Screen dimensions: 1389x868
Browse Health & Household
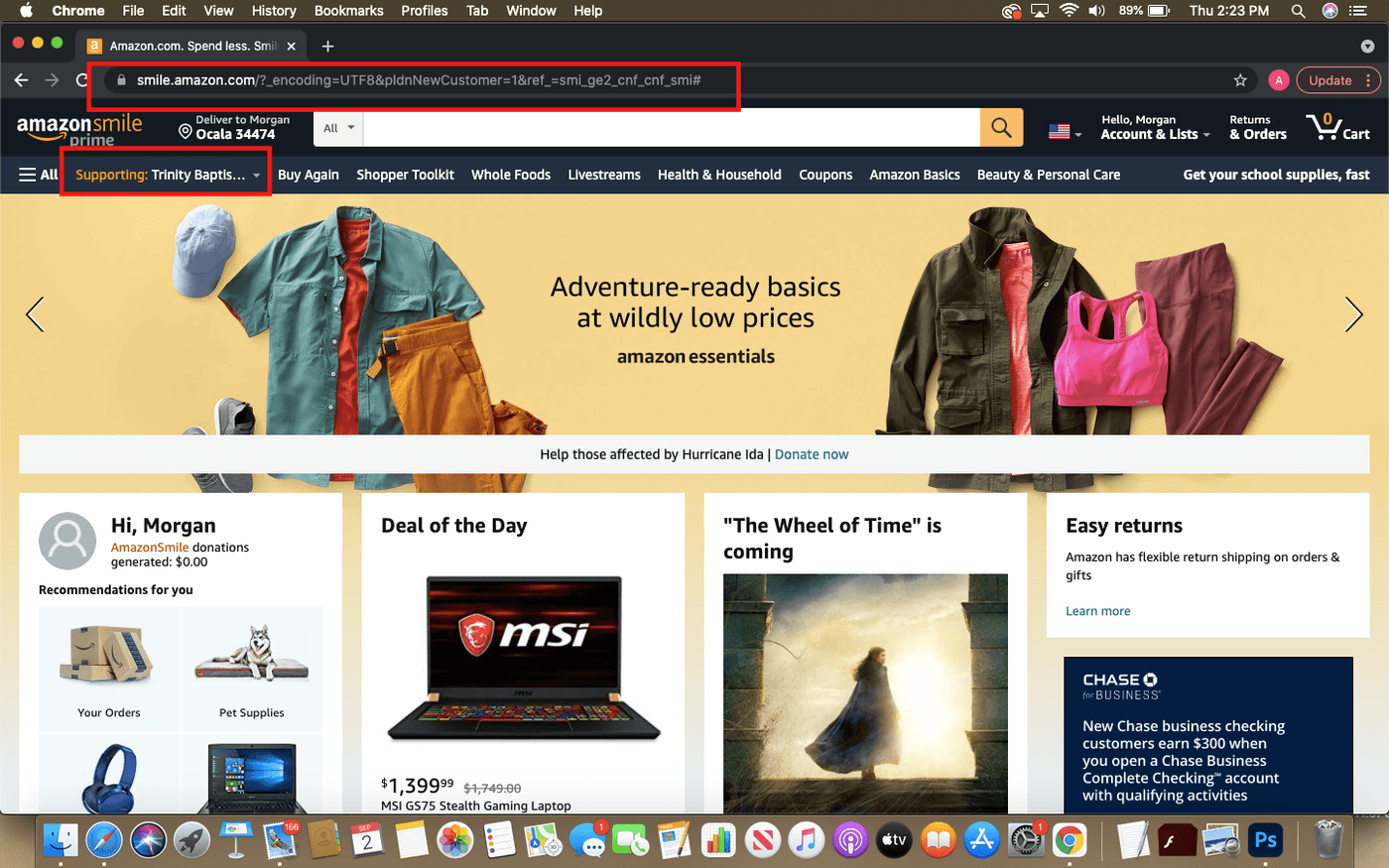pyautogui.click(x=719, y=175)
